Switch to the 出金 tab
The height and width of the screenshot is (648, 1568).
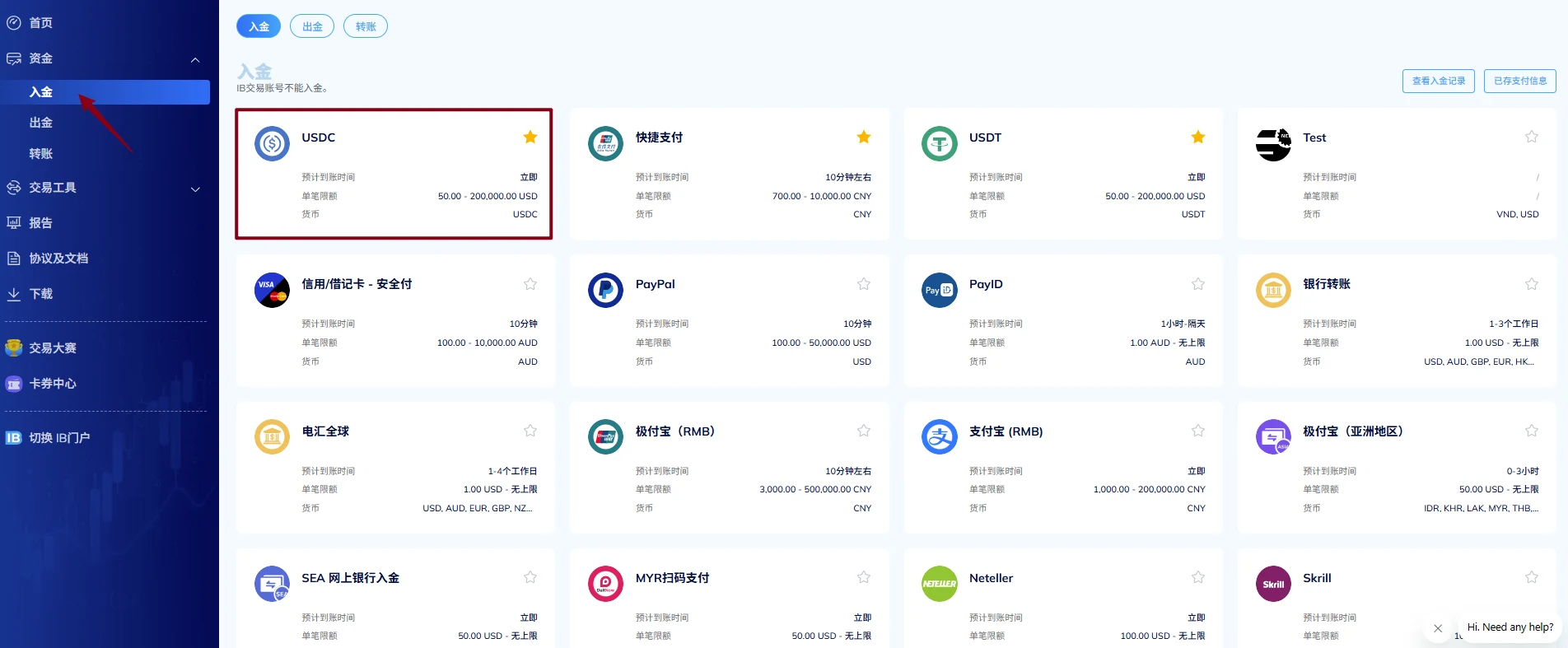click(x=312, y=26)
